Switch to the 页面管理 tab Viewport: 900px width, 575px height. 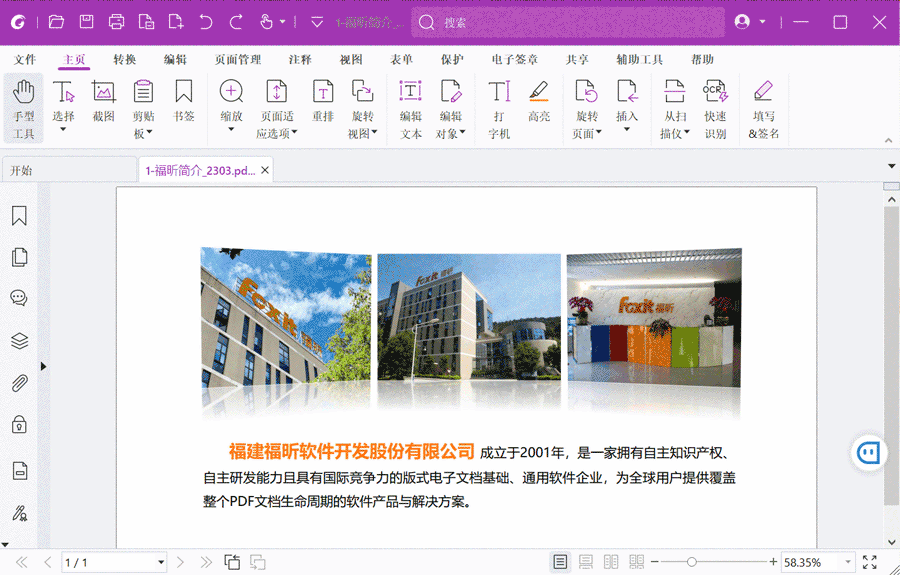point(238,60)
